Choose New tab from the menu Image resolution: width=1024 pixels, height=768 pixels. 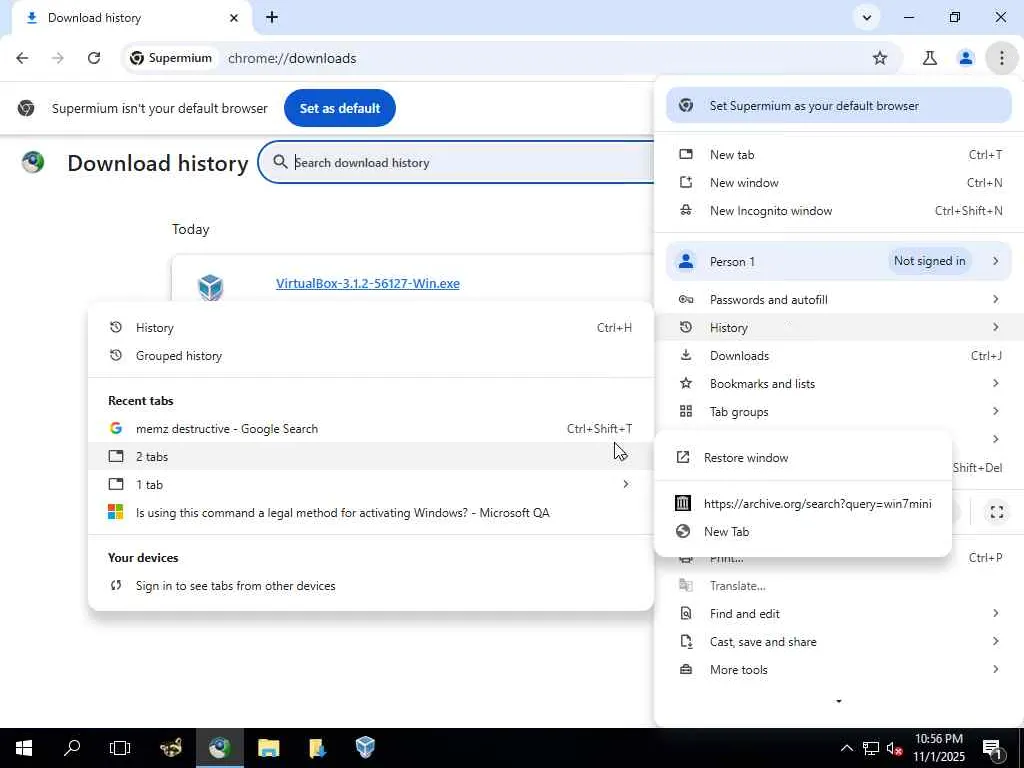point(839,155)
